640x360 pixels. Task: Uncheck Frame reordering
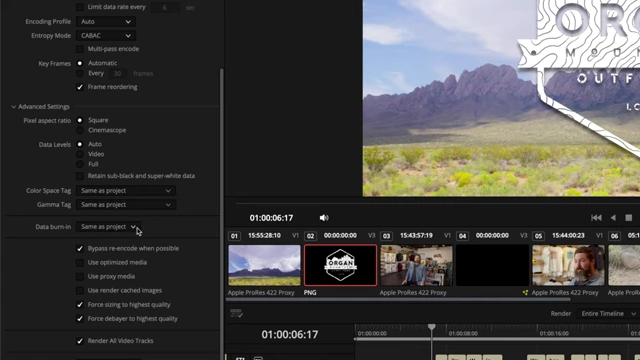[x=80, y=87]
